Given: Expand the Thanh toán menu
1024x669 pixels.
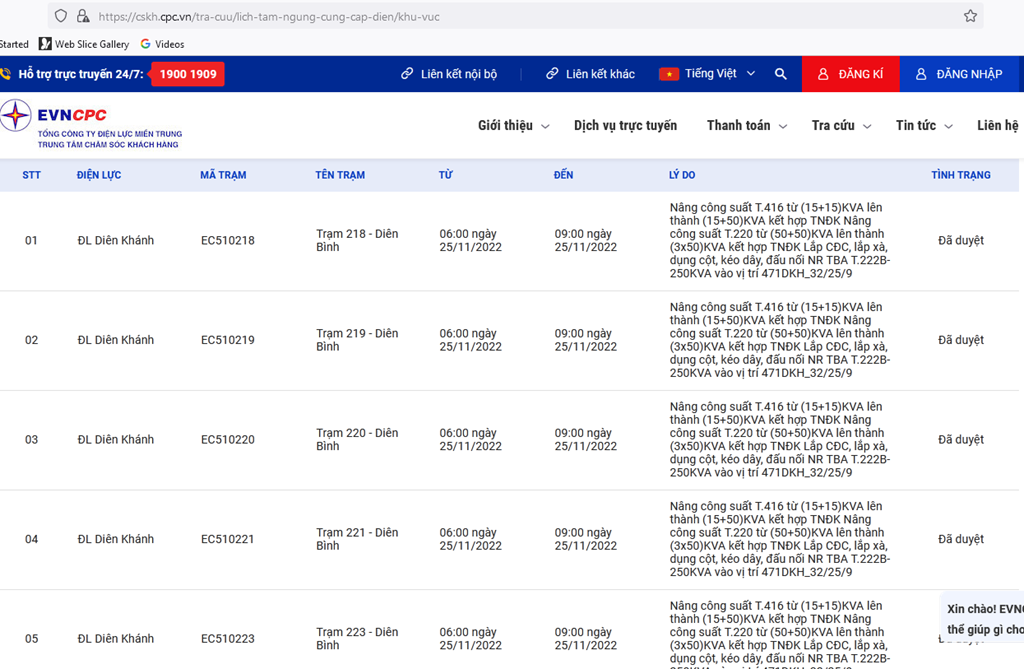Looking at the screenshot, I should 746,126.
